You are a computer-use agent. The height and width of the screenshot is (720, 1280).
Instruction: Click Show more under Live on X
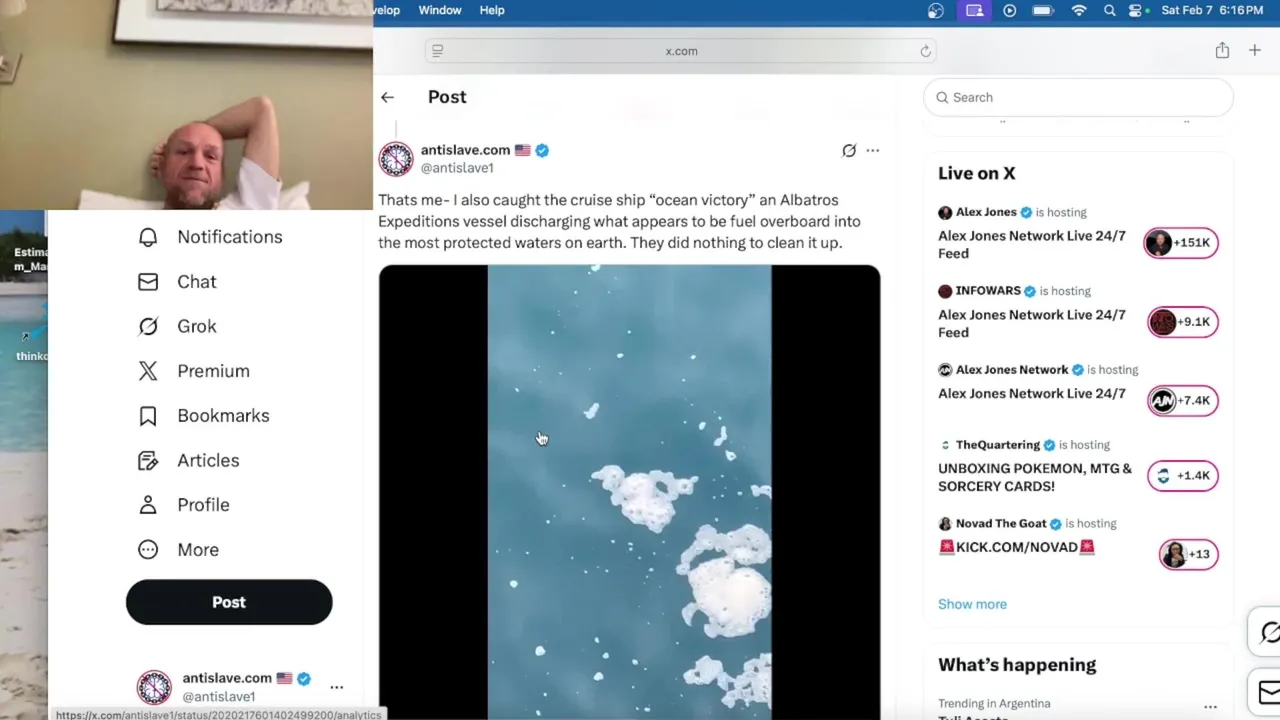tap(972, 604)
